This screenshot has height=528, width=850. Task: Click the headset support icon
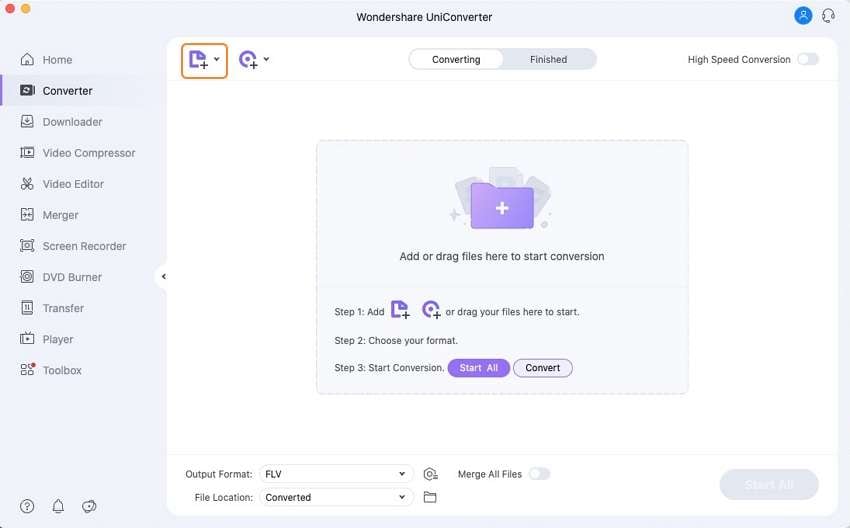coord(828,16)
